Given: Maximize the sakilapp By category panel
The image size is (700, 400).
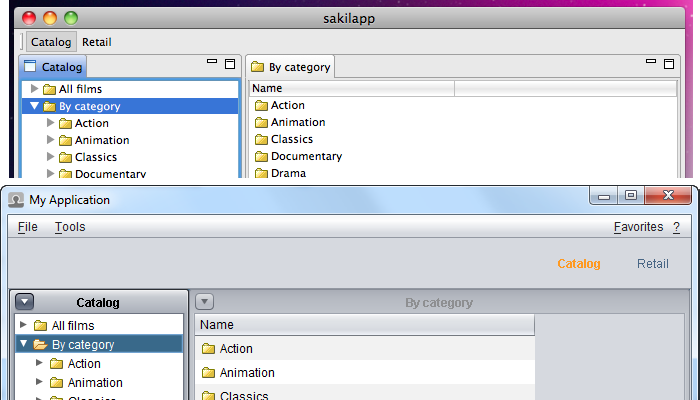Looking at the screenshot, I should point(669,64).
